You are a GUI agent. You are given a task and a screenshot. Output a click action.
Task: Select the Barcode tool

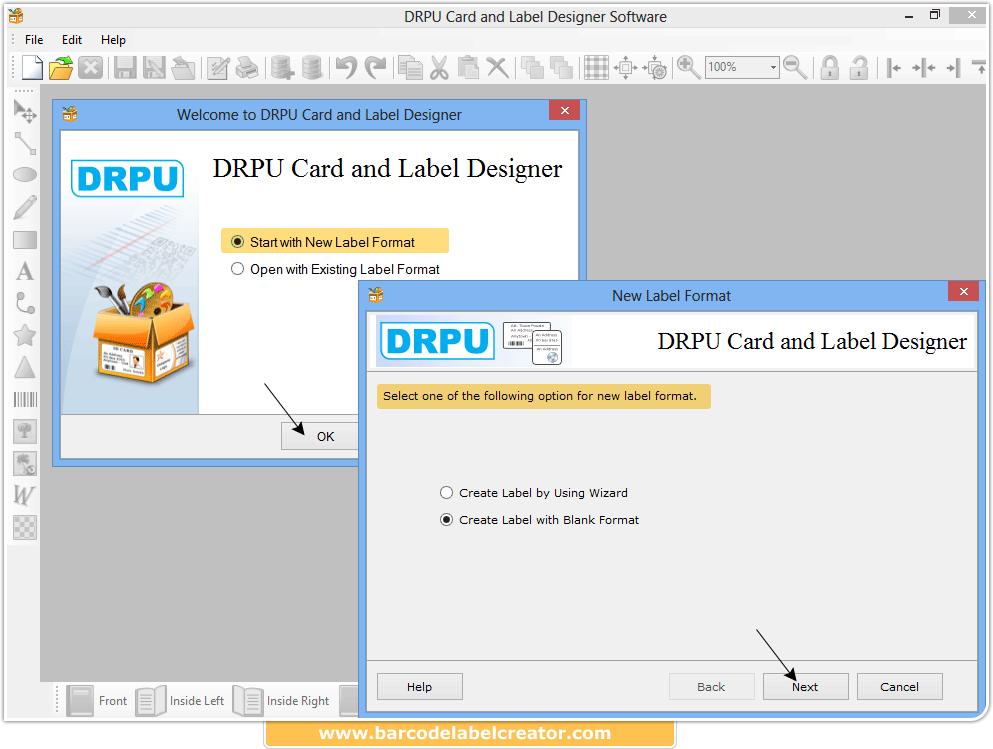pos(24,399)
